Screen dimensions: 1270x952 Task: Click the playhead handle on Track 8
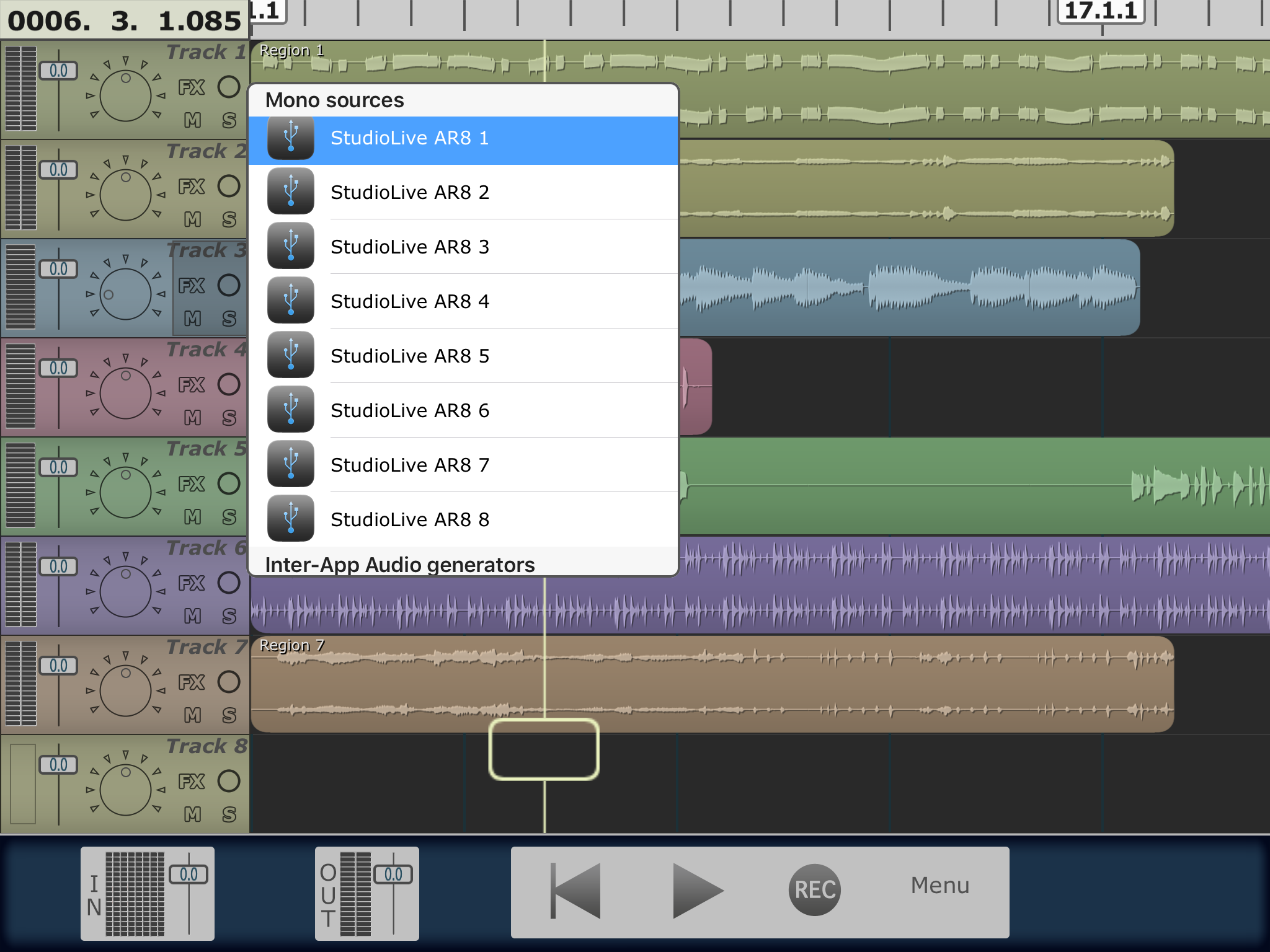click(x=544, y=749)
